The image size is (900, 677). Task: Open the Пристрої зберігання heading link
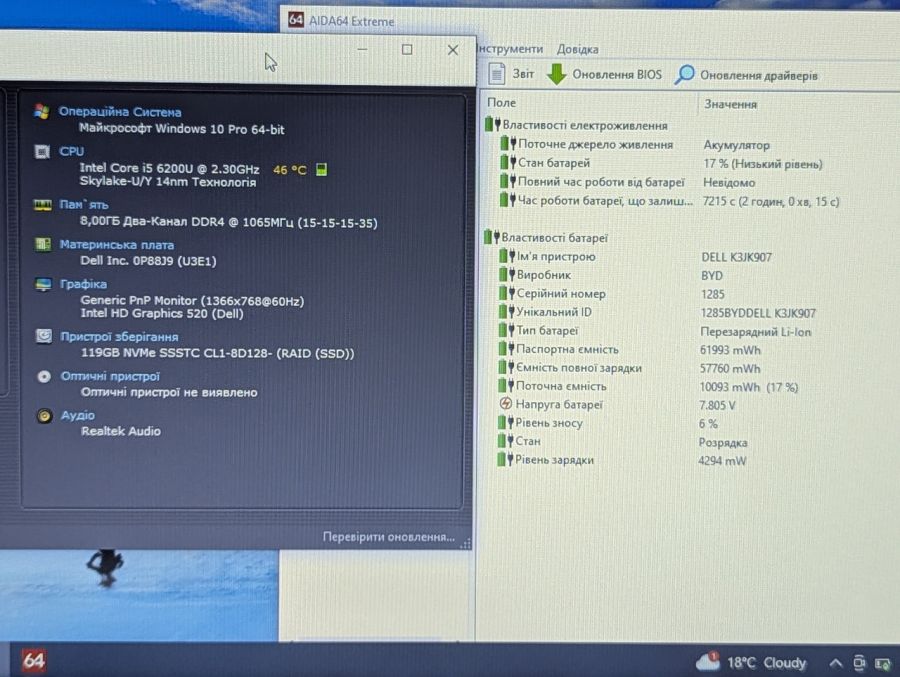(119, 336)
